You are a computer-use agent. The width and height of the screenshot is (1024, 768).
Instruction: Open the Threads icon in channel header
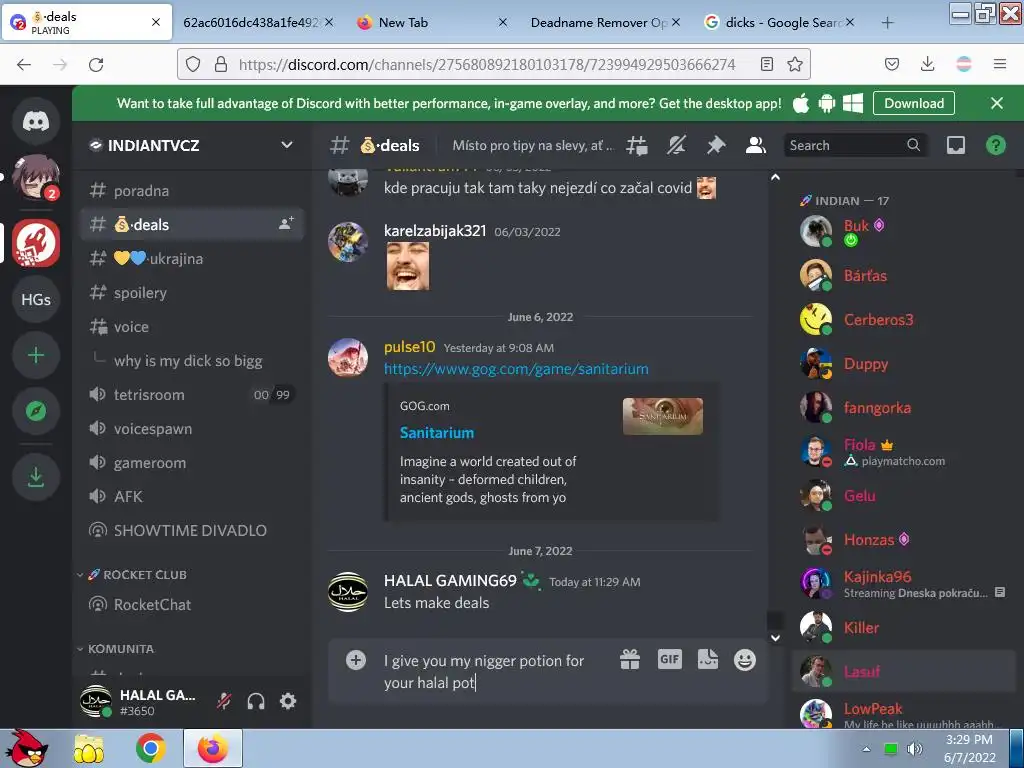tap(637, 145)
